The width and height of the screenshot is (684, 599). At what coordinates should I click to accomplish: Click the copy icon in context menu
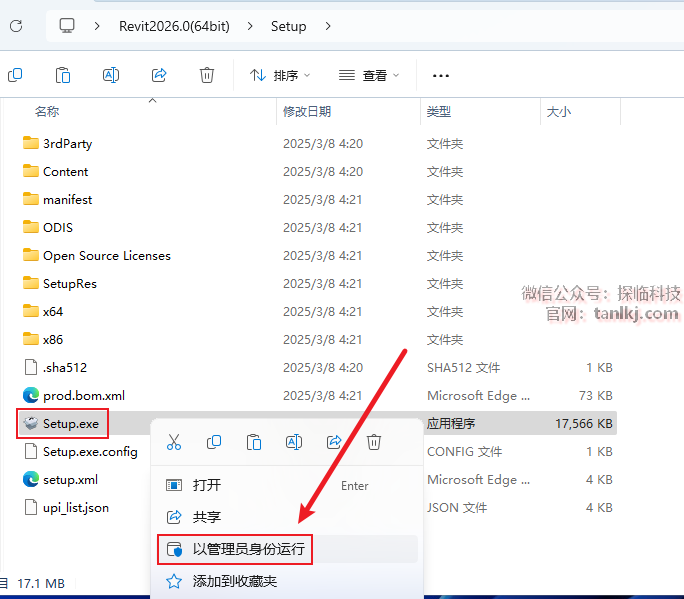[214, 441]
